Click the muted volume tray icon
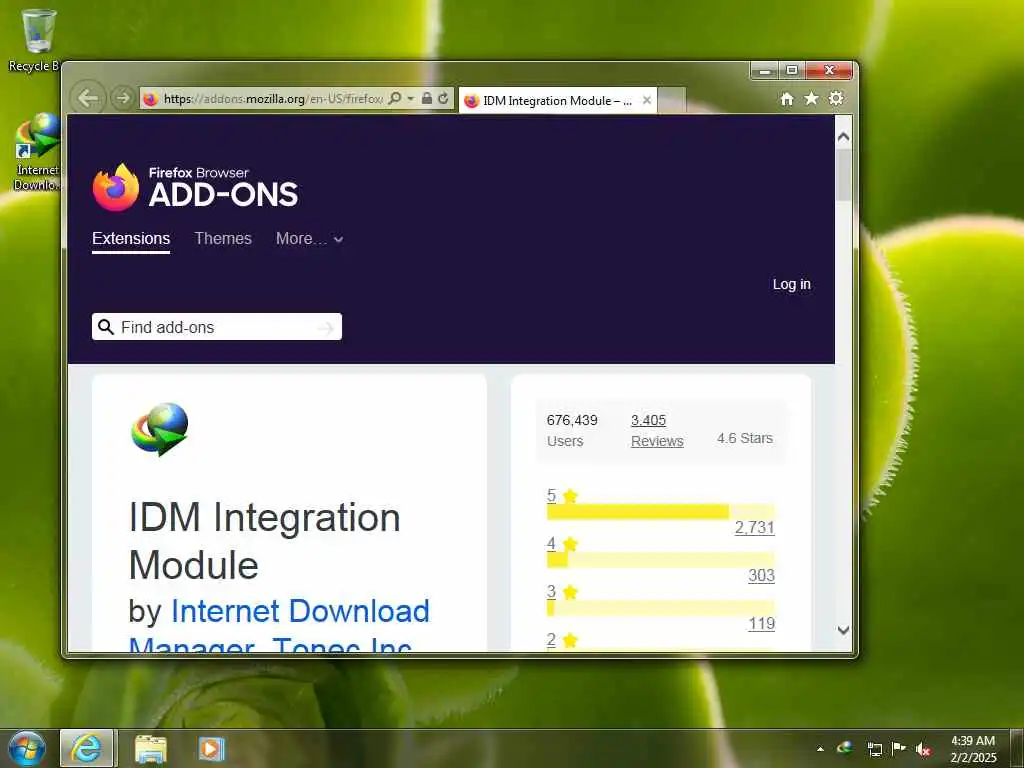 tap(923, 749)
